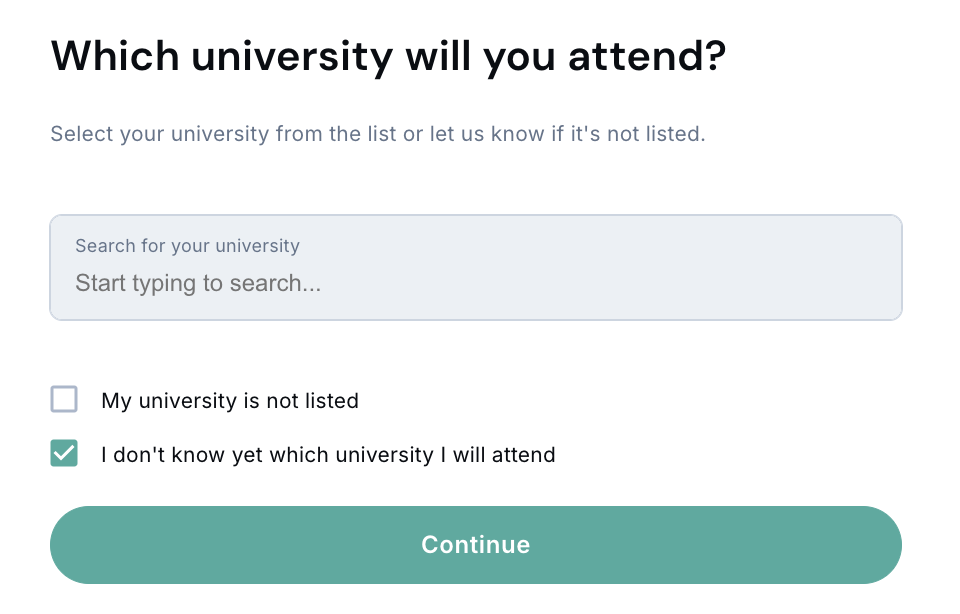Deselect the undecided-university option checkbox

(x=64, y=454)
